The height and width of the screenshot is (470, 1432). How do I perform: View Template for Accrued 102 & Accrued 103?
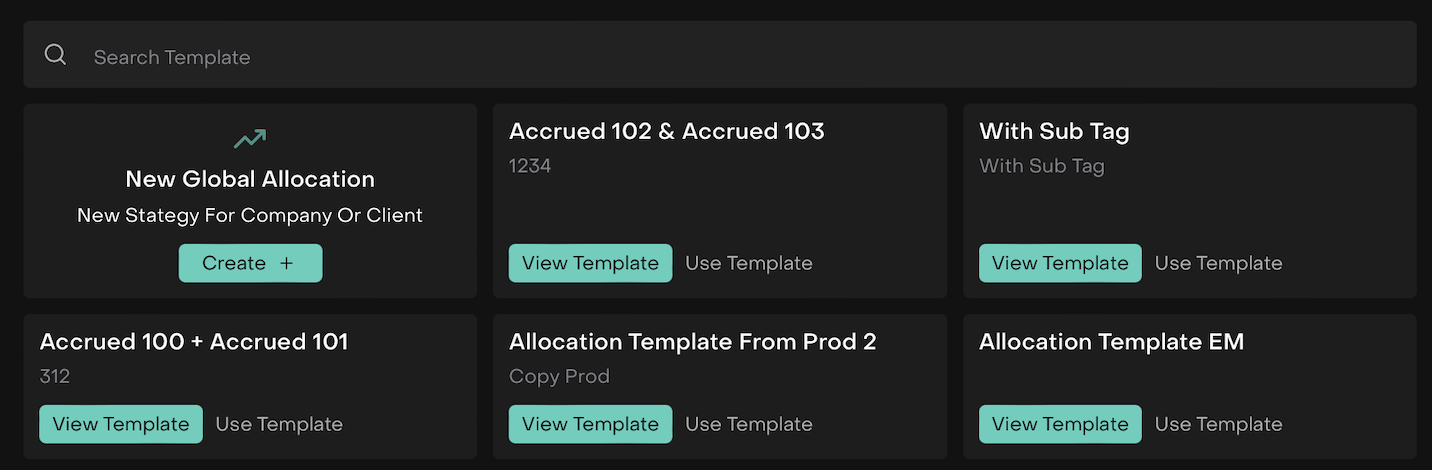[x=590, y=263]
